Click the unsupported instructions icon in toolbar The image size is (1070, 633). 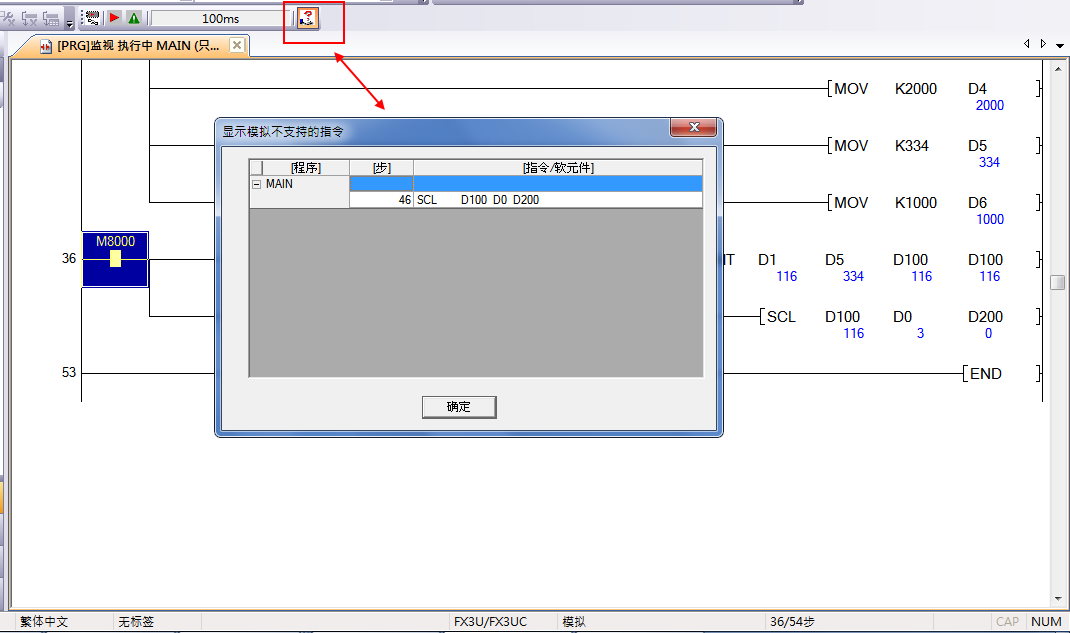tap(308, 18)
